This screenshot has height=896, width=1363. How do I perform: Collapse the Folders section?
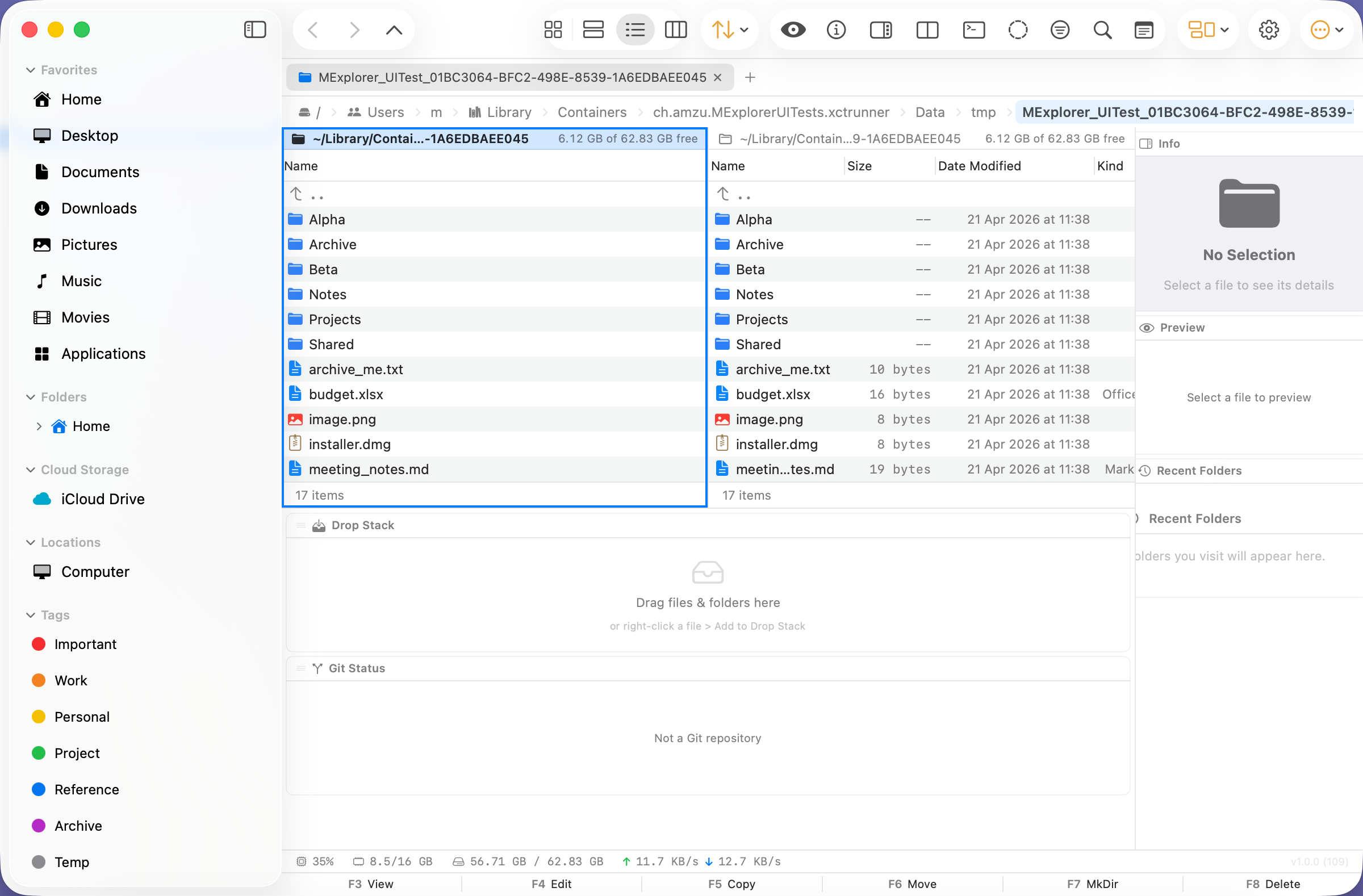point(30,397)
